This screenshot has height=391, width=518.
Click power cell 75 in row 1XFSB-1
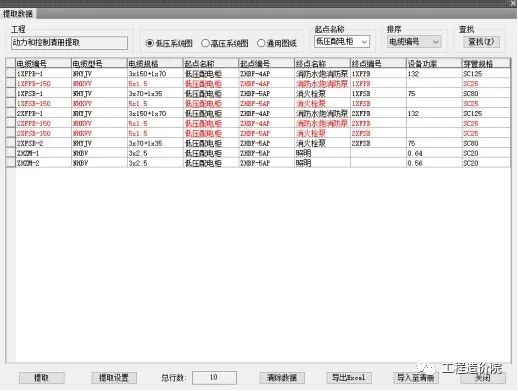click(434, 94)
